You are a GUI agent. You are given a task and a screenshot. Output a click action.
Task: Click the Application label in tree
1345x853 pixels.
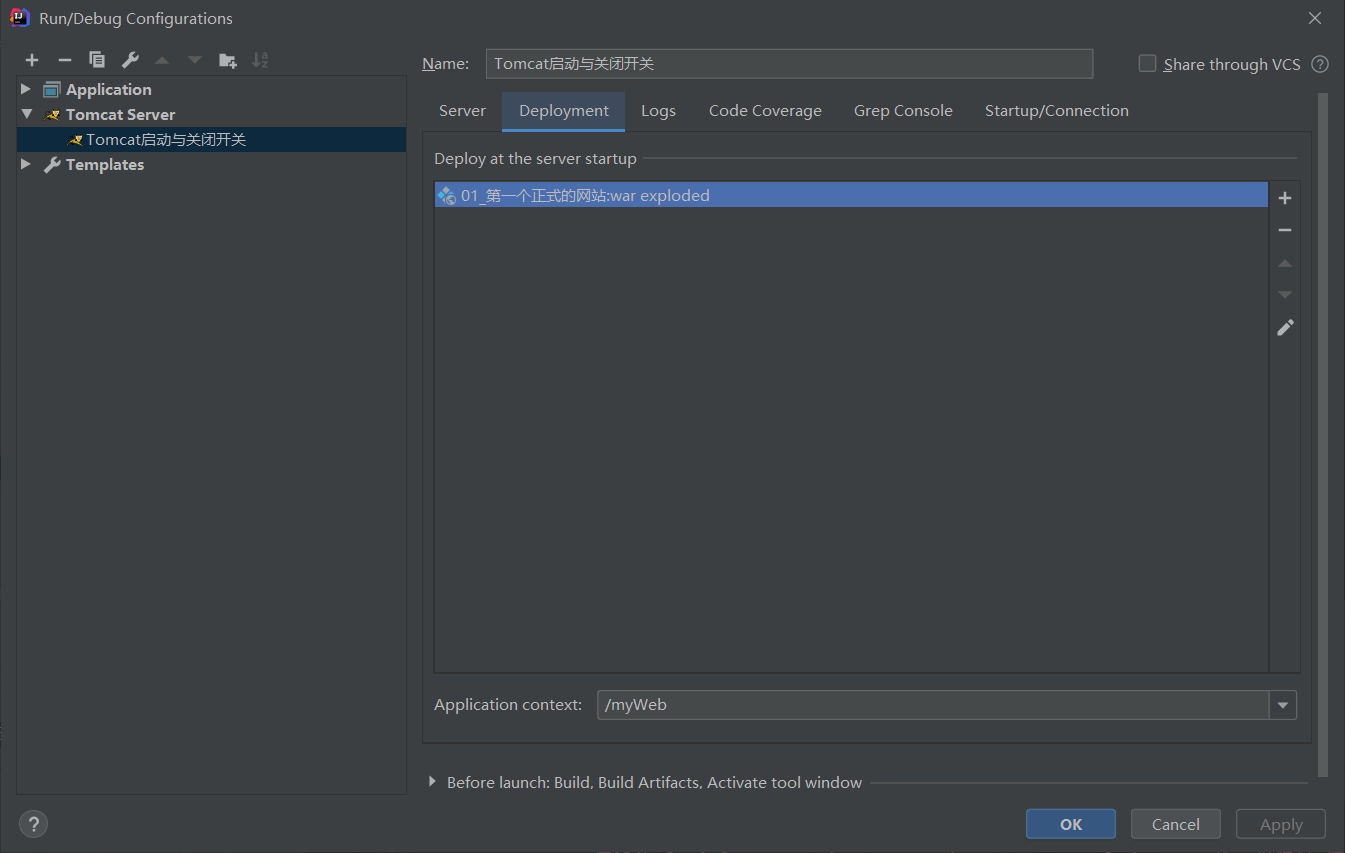(109, 90)
